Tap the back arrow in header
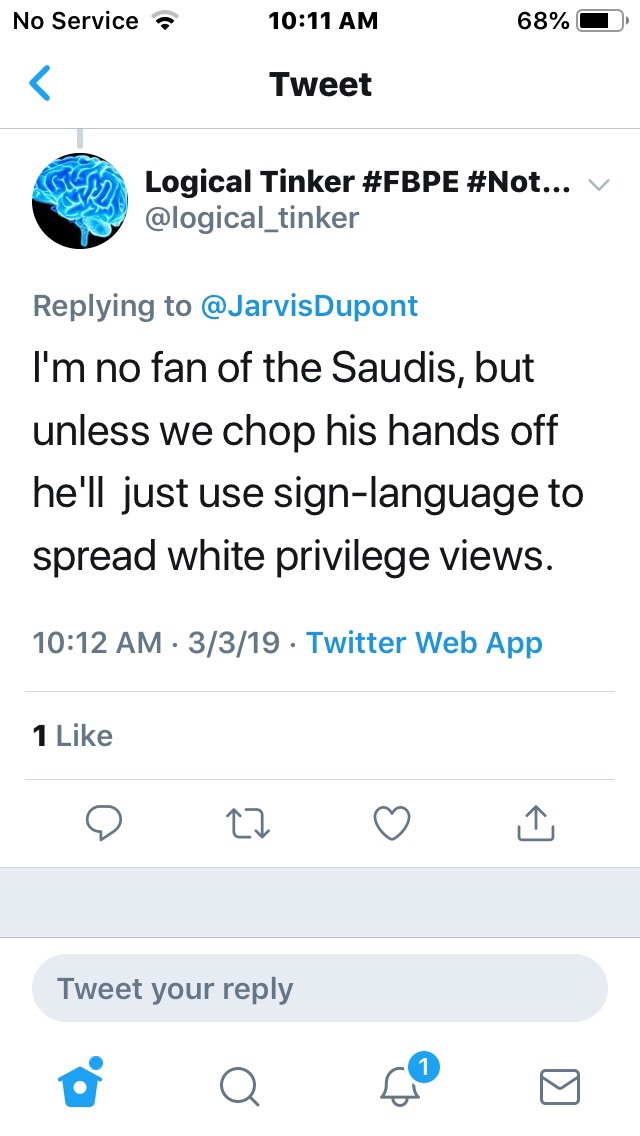The width and height of the screenshot is (640, 1136). pyautogui.click(x=40, y=84)
